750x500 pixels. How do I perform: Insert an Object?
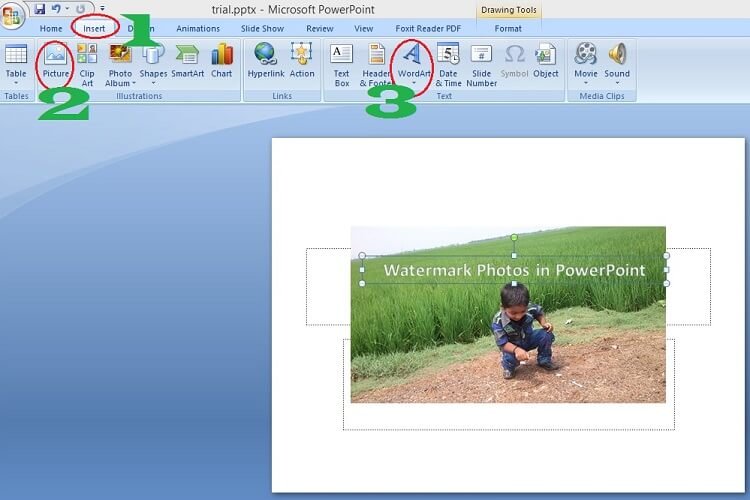pos(546,61)
